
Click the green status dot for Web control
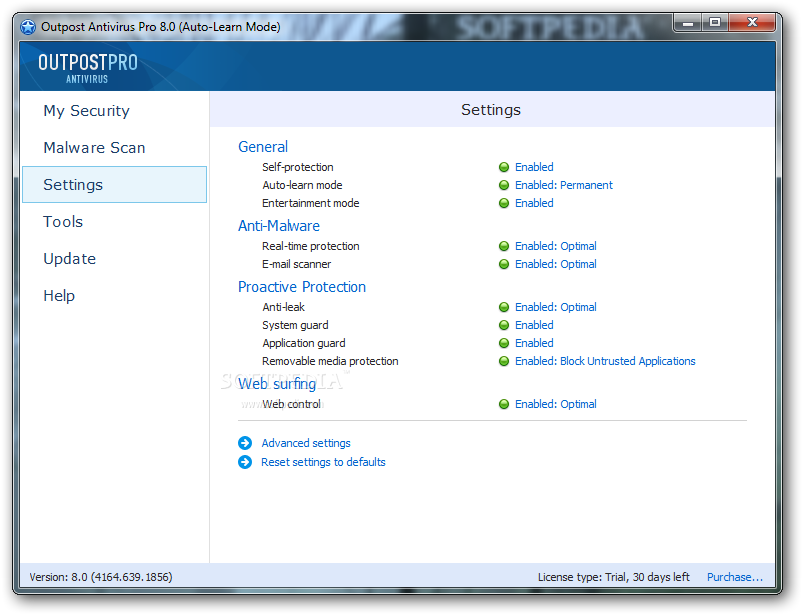click(504, 404)
